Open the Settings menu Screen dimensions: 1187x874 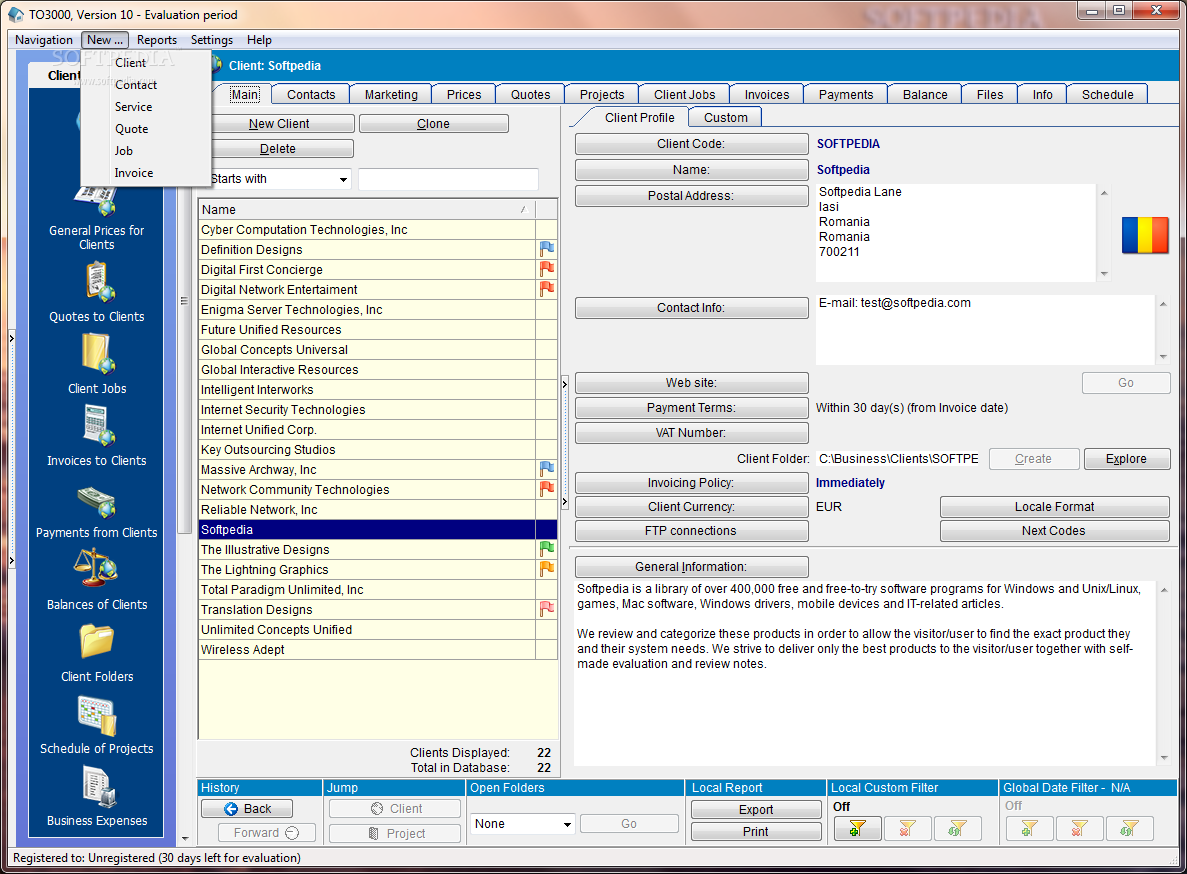click(x=212, y=40)
